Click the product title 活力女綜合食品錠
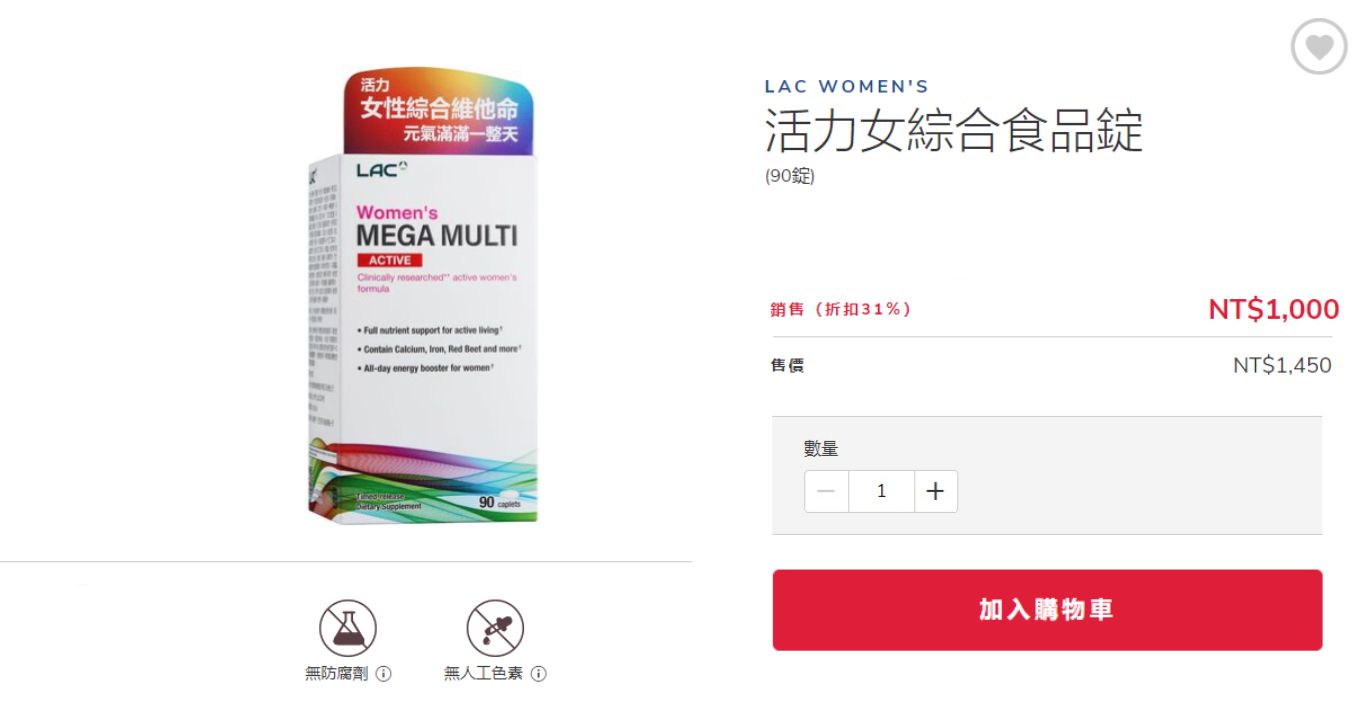The height and width of the screenshot is (702, 1360). [x=953, y=130]
